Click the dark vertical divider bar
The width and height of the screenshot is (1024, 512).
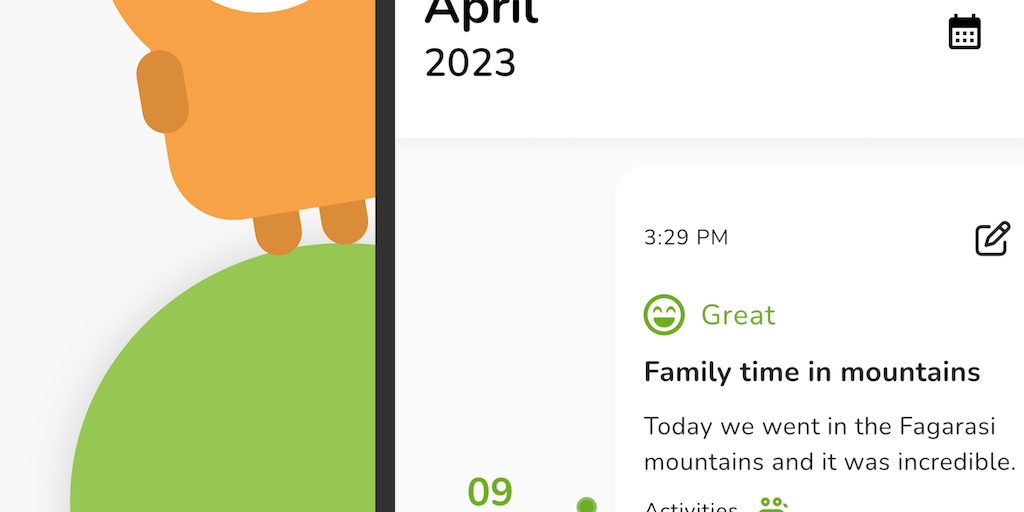tap(385, 256)
